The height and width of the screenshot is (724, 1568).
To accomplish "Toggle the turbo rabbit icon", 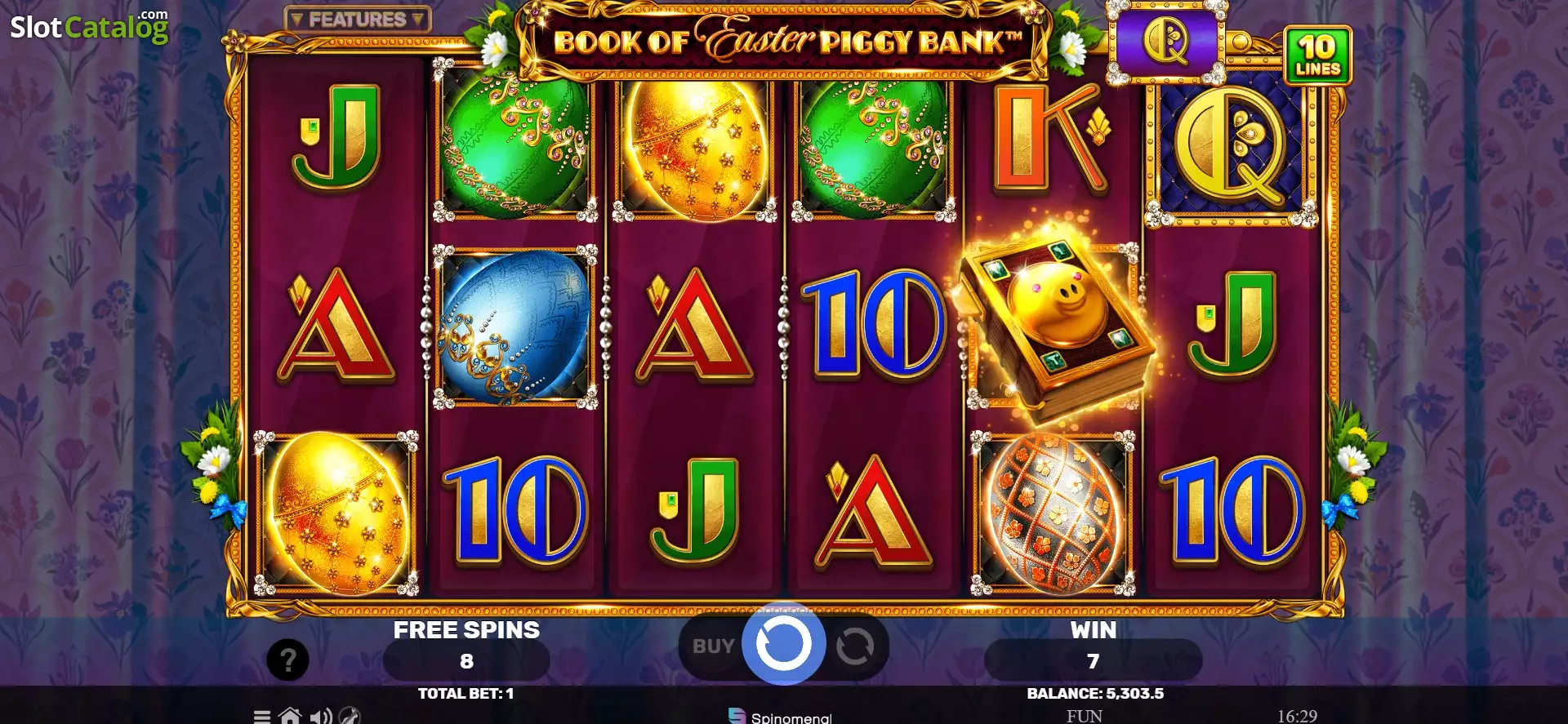I will (x=350, y=716).
